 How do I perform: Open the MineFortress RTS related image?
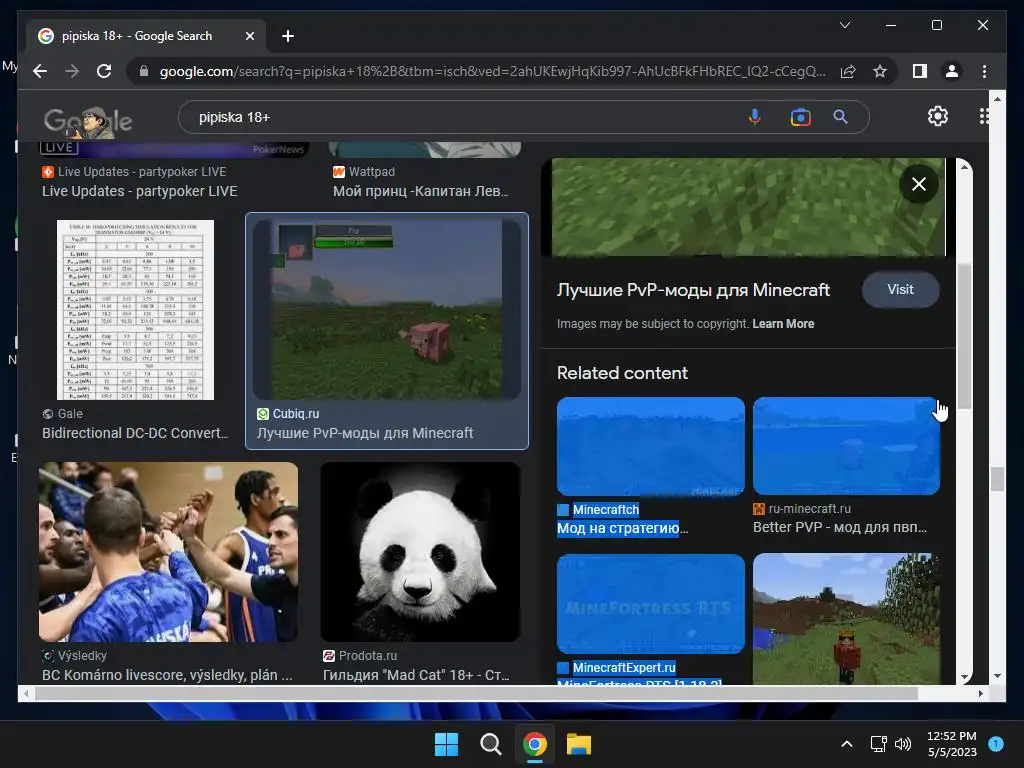coord(650,603)
